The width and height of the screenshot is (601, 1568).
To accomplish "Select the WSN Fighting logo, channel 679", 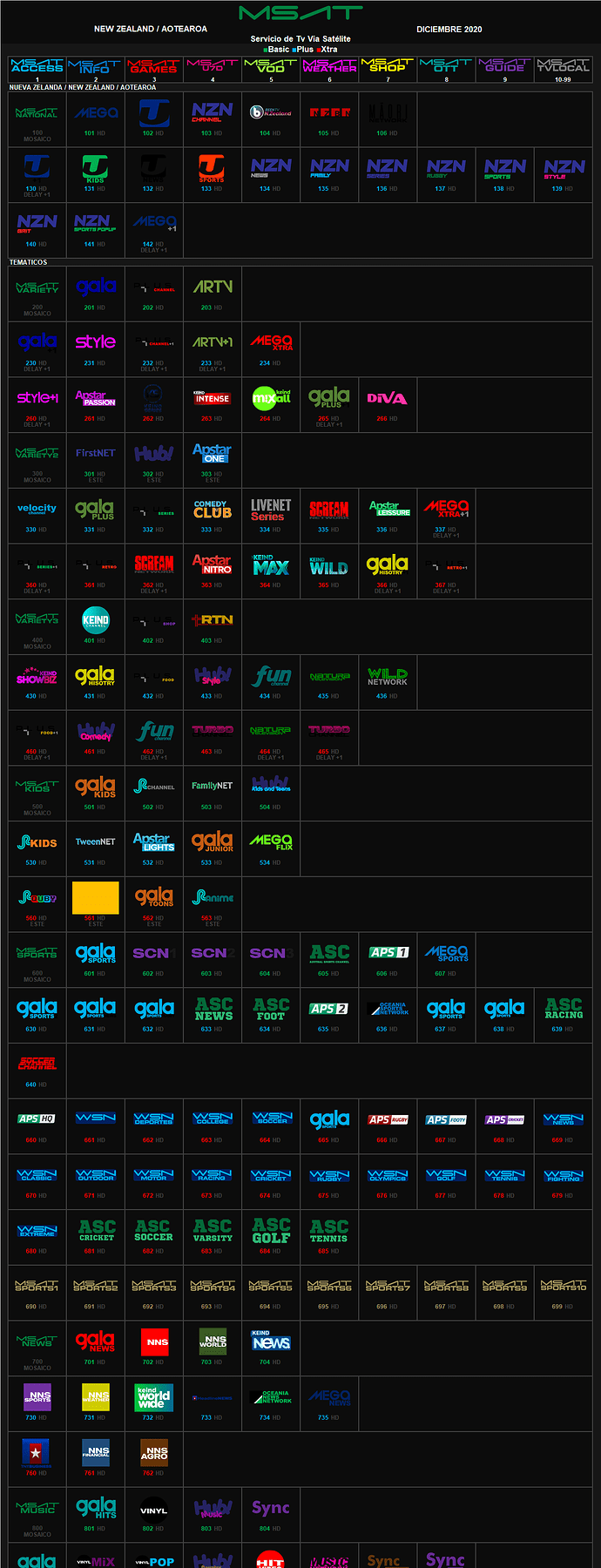I will click(564, 1175).
